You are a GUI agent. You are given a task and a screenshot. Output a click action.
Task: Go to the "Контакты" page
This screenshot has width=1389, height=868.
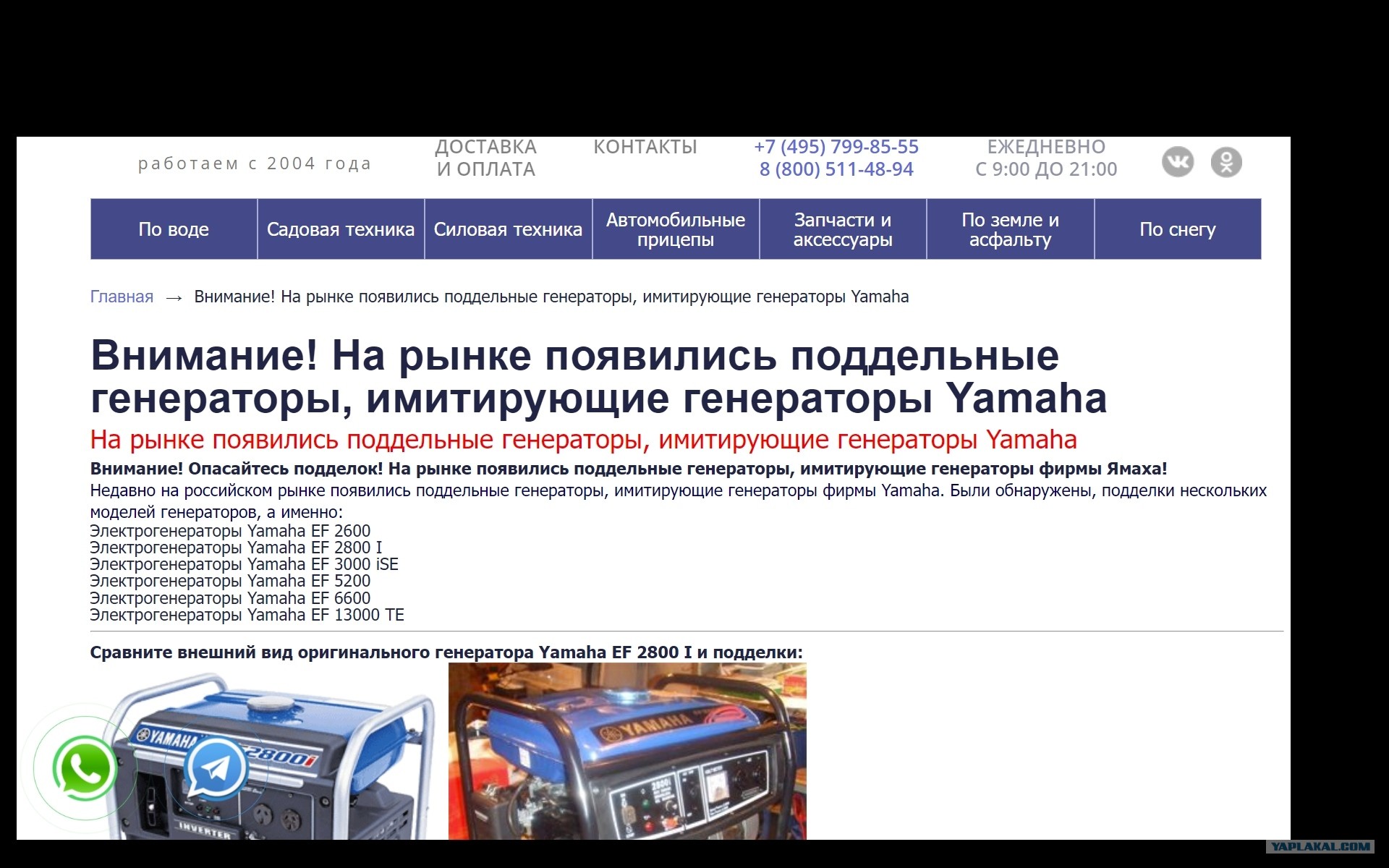(645, 147)
